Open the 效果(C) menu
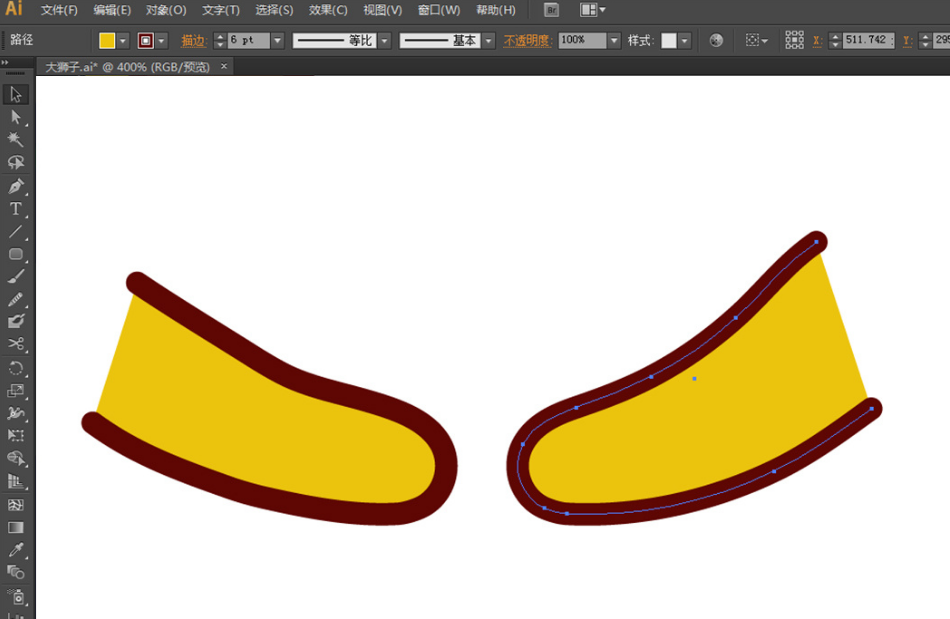This screenshot has height=619, width=950. [328, 10]
